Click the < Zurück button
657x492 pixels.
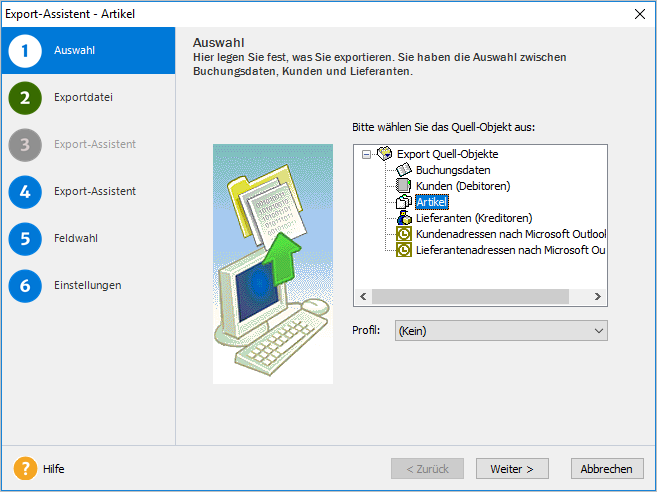click(427, 469)
